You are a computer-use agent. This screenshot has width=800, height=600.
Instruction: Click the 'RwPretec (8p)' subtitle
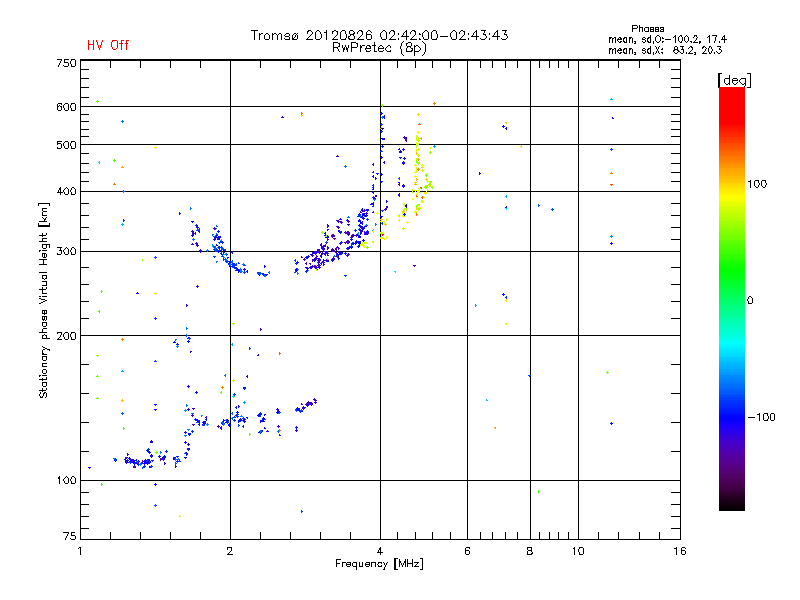pos(379,48)
